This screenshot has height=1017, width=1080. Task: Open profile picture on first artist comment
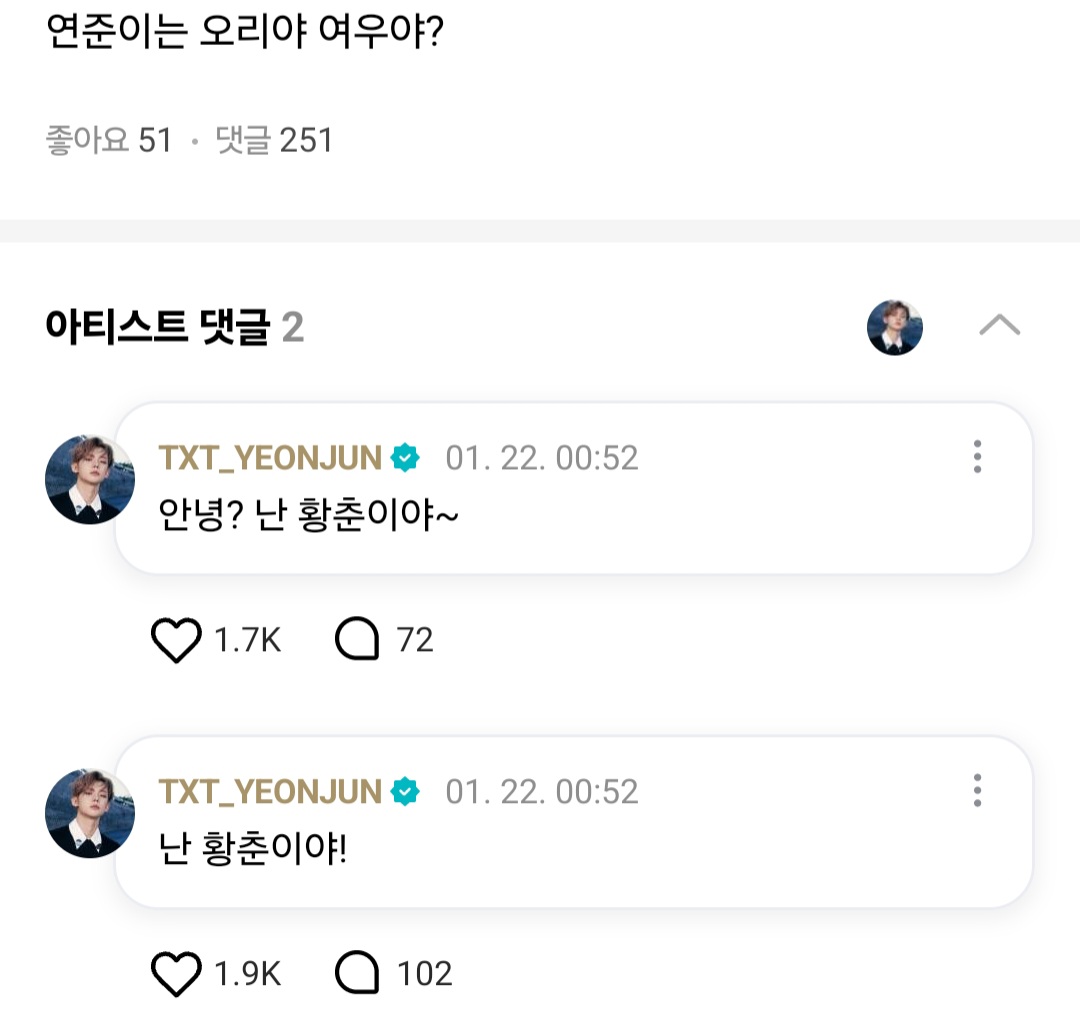(90, 479)
